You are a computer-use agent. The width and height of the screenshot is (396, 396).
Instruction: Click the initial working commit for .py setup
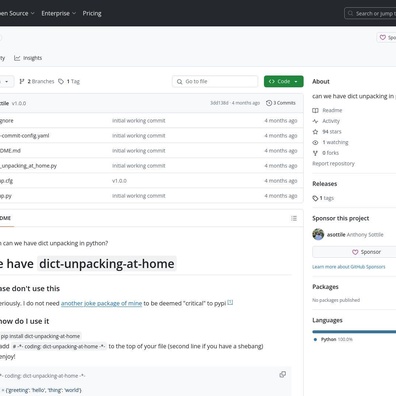click(139, 196)
